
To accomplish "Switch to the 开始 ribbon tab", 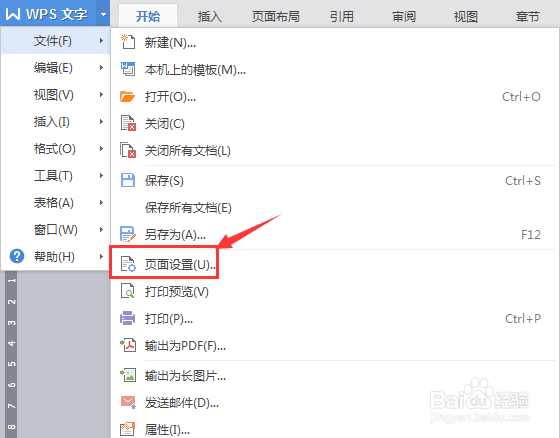I will point(148,16).
